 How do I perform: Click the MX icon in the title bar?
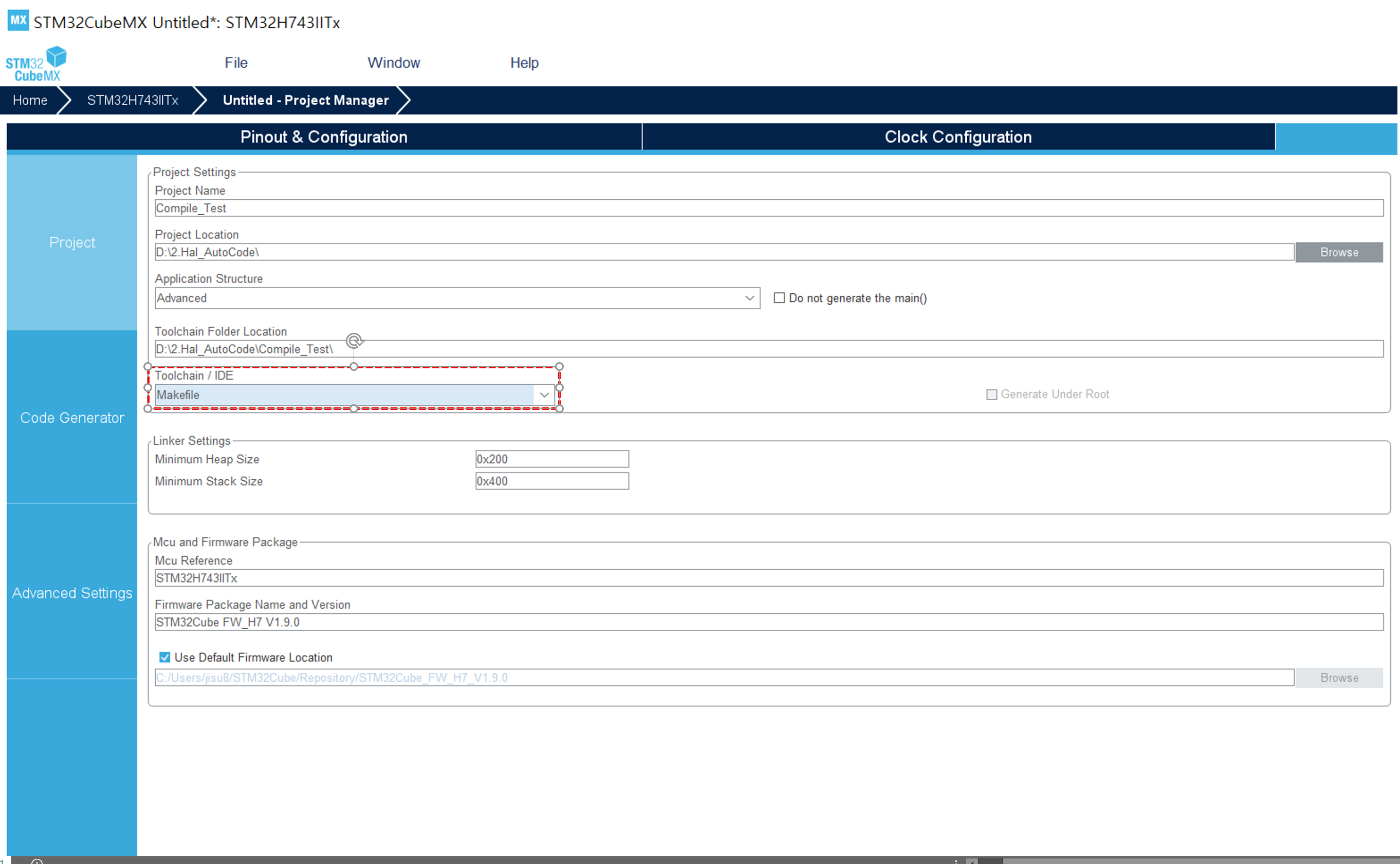[17, 21]
